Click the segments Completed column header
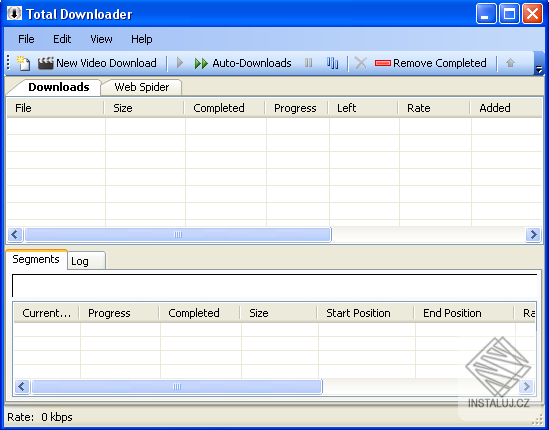This screenshot has width=549, height=430. click(x=199, y=313)
